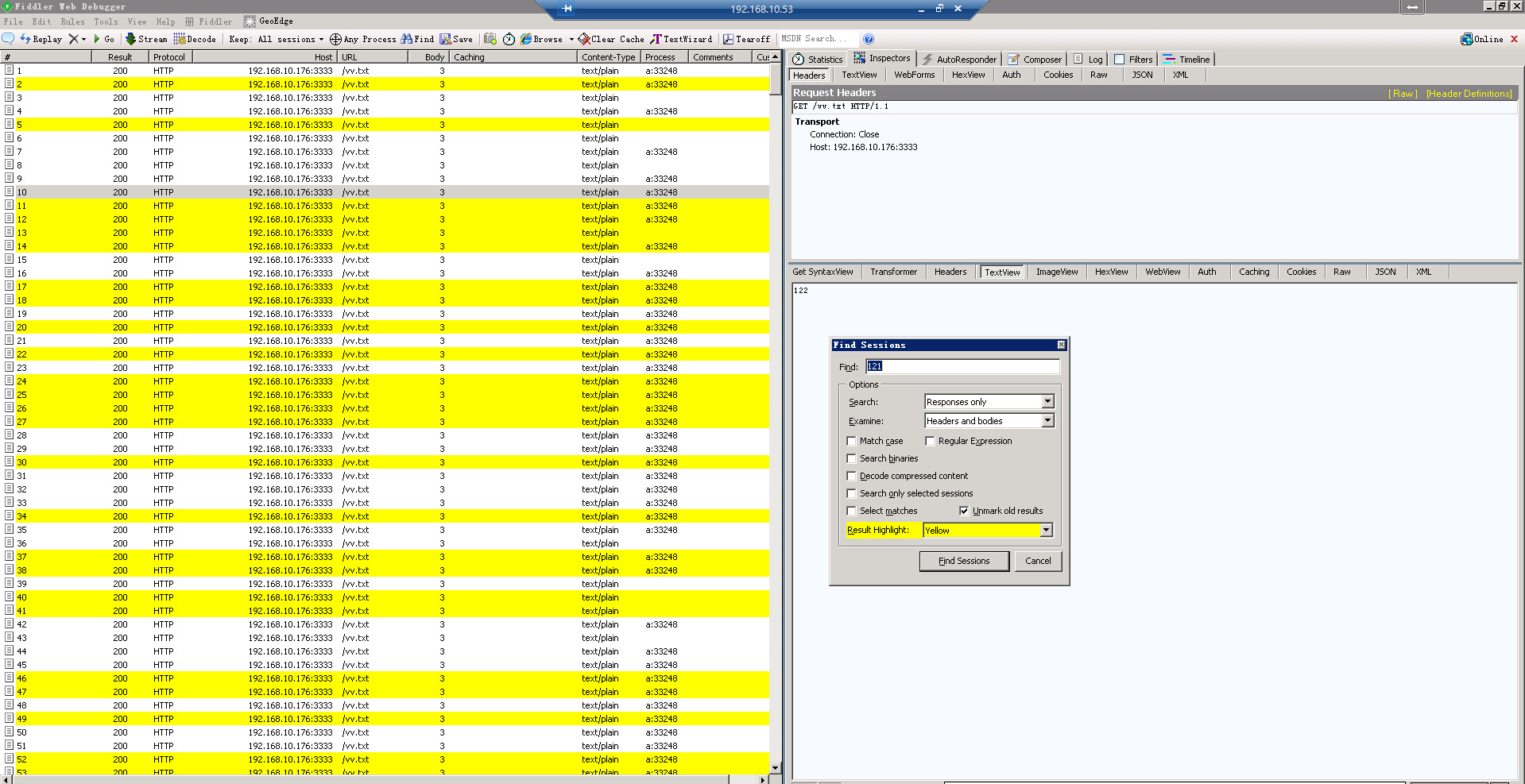Click Clear Cache in toolbar

pyautogui.click(x=611, y=39)
